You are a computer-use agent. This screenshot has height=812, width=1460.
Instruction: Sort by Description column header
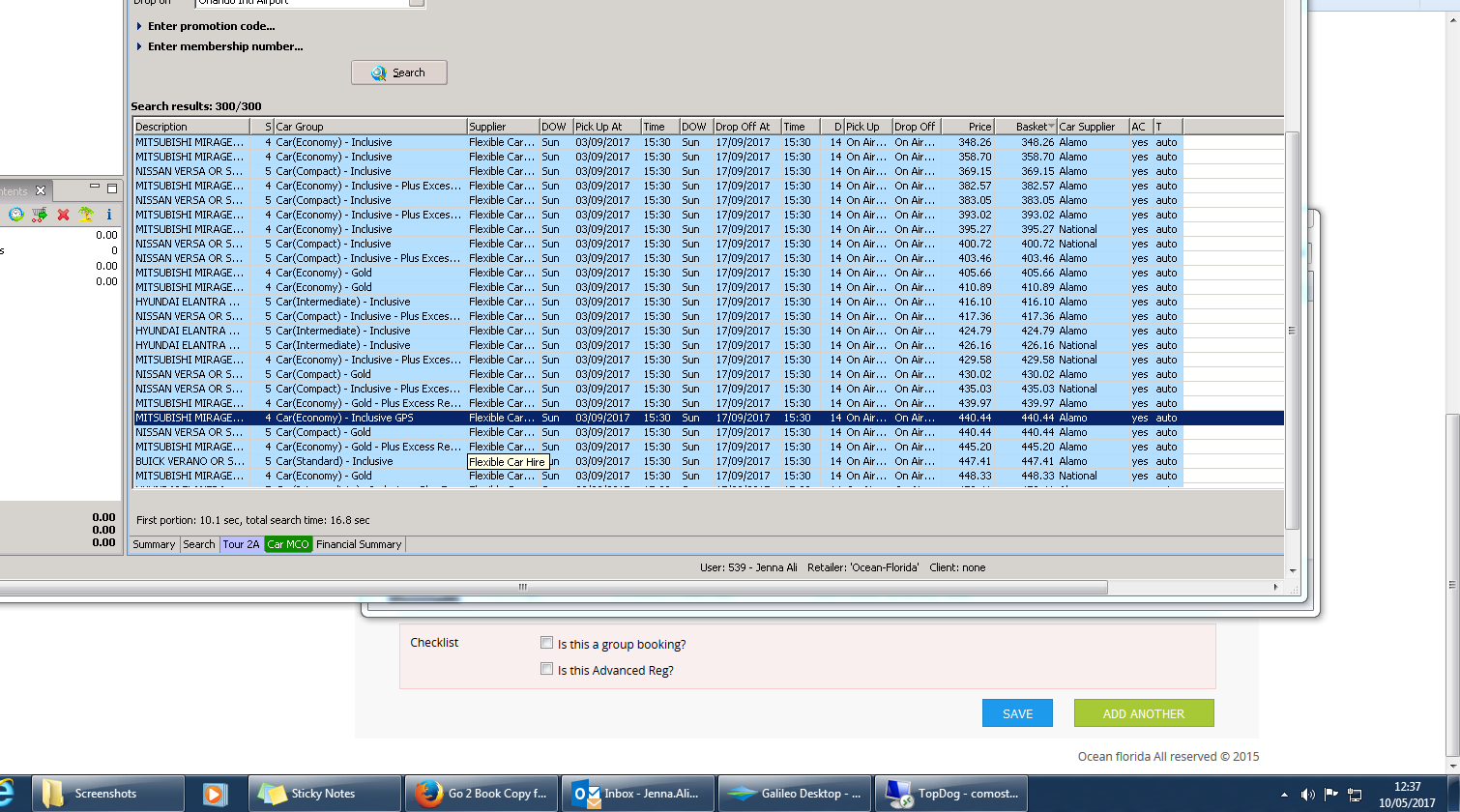click(191, 127)
